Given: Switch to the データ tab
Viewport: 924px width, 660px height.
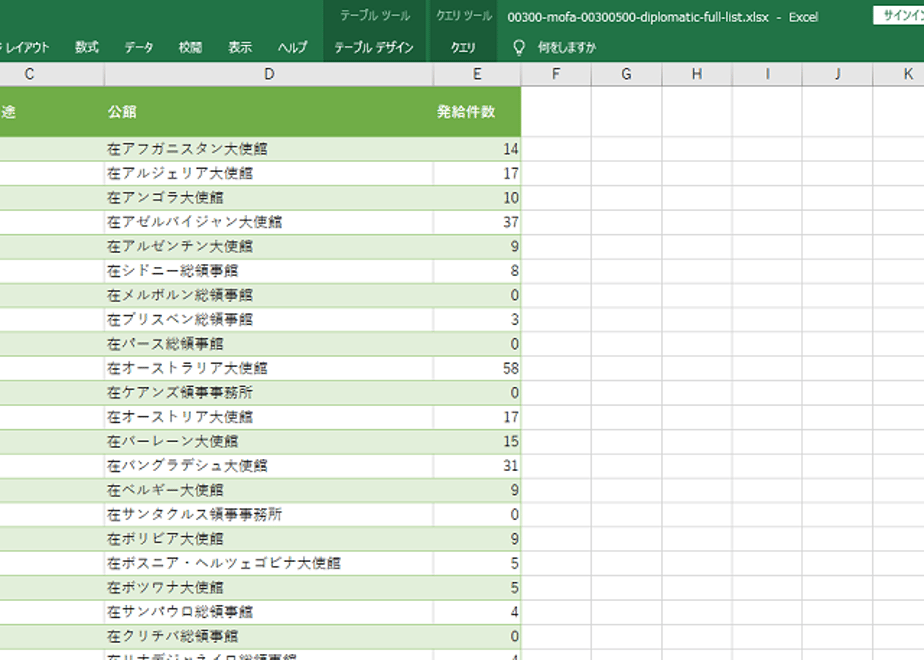Looking at the screenshot, I should [x=138, y=48].
